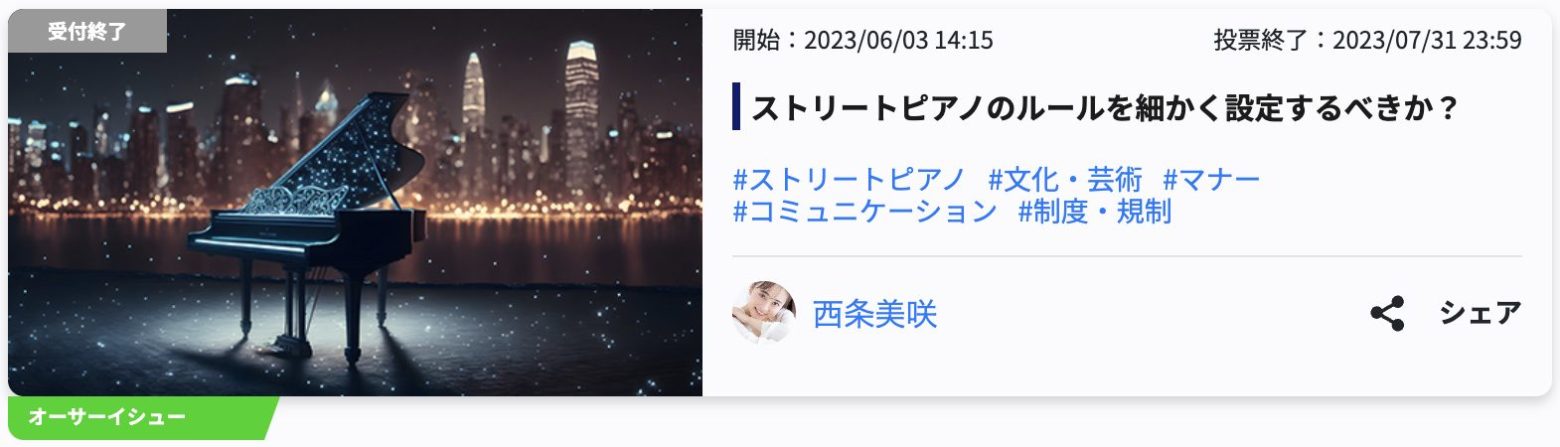The image size is (1560, 447).
Task: Click the 受付終了 status badge
Action: click(x=87, y=31)
